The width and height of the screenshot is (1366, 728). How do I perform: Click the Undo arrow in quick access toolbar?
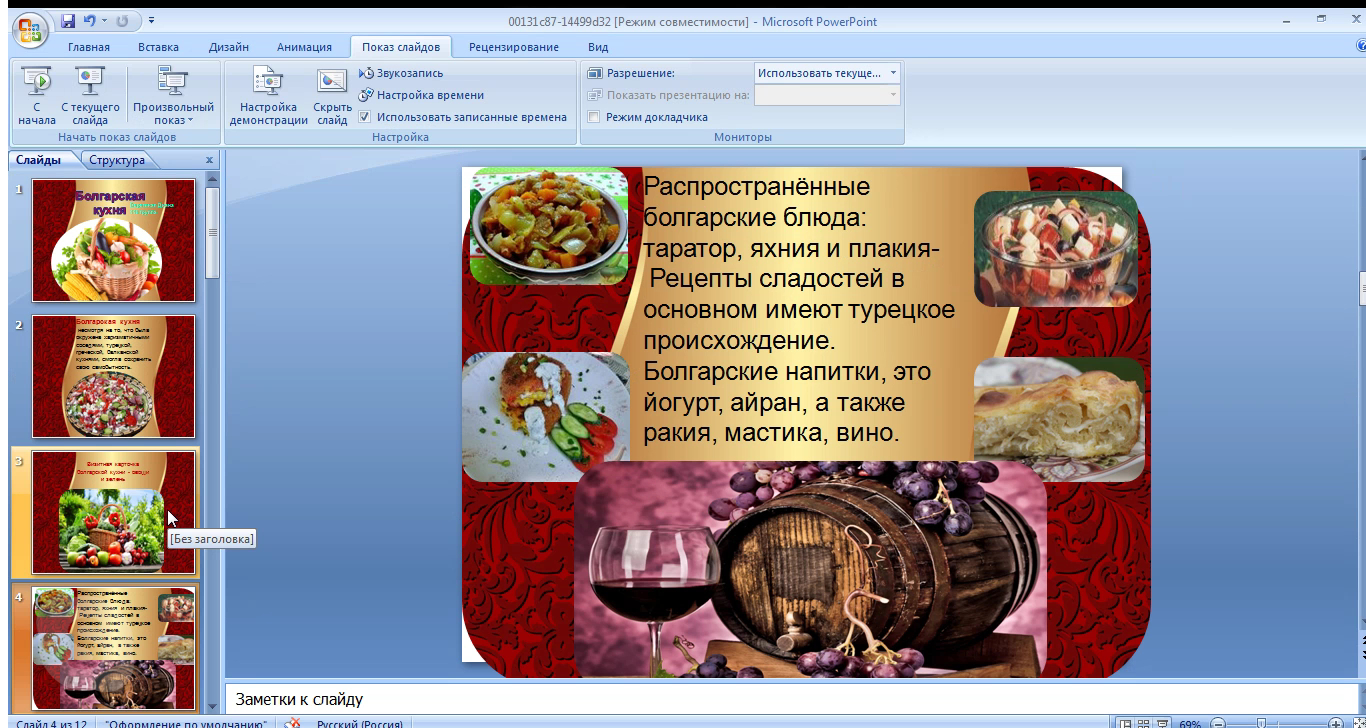tap(89, 21)
